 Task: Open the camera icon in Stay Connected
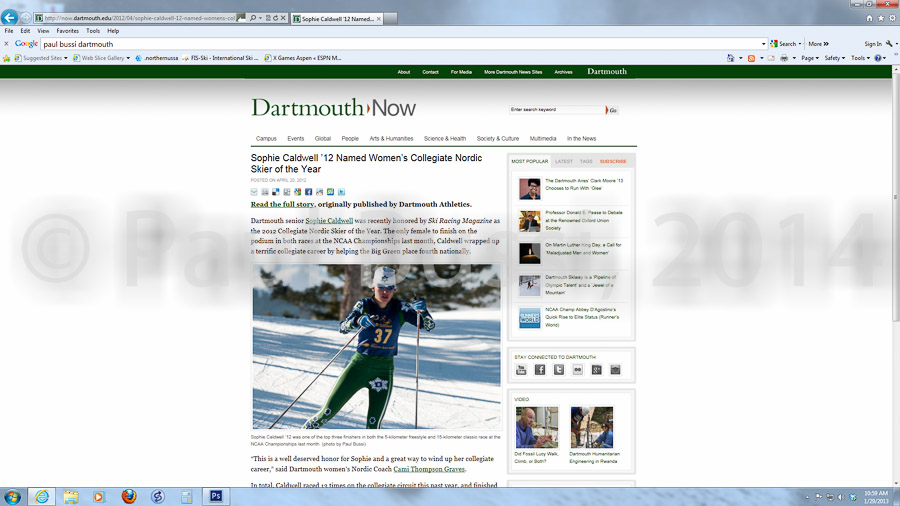click(615, 370)
